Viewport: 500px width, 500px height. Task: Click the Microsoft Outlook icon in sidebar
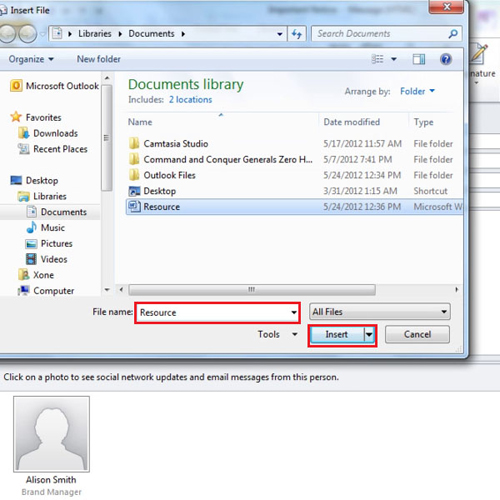tap(16, 86)
